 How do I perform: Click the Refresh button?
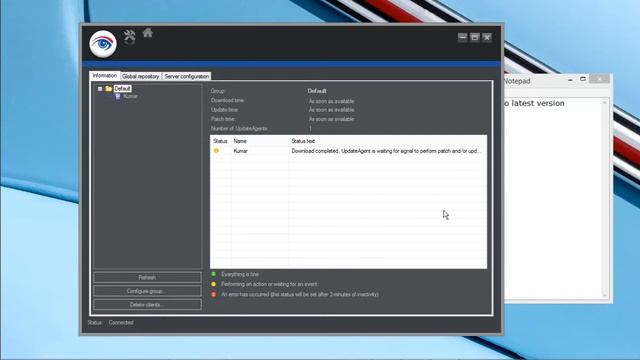pyautogui.click(x=147, y=278)
